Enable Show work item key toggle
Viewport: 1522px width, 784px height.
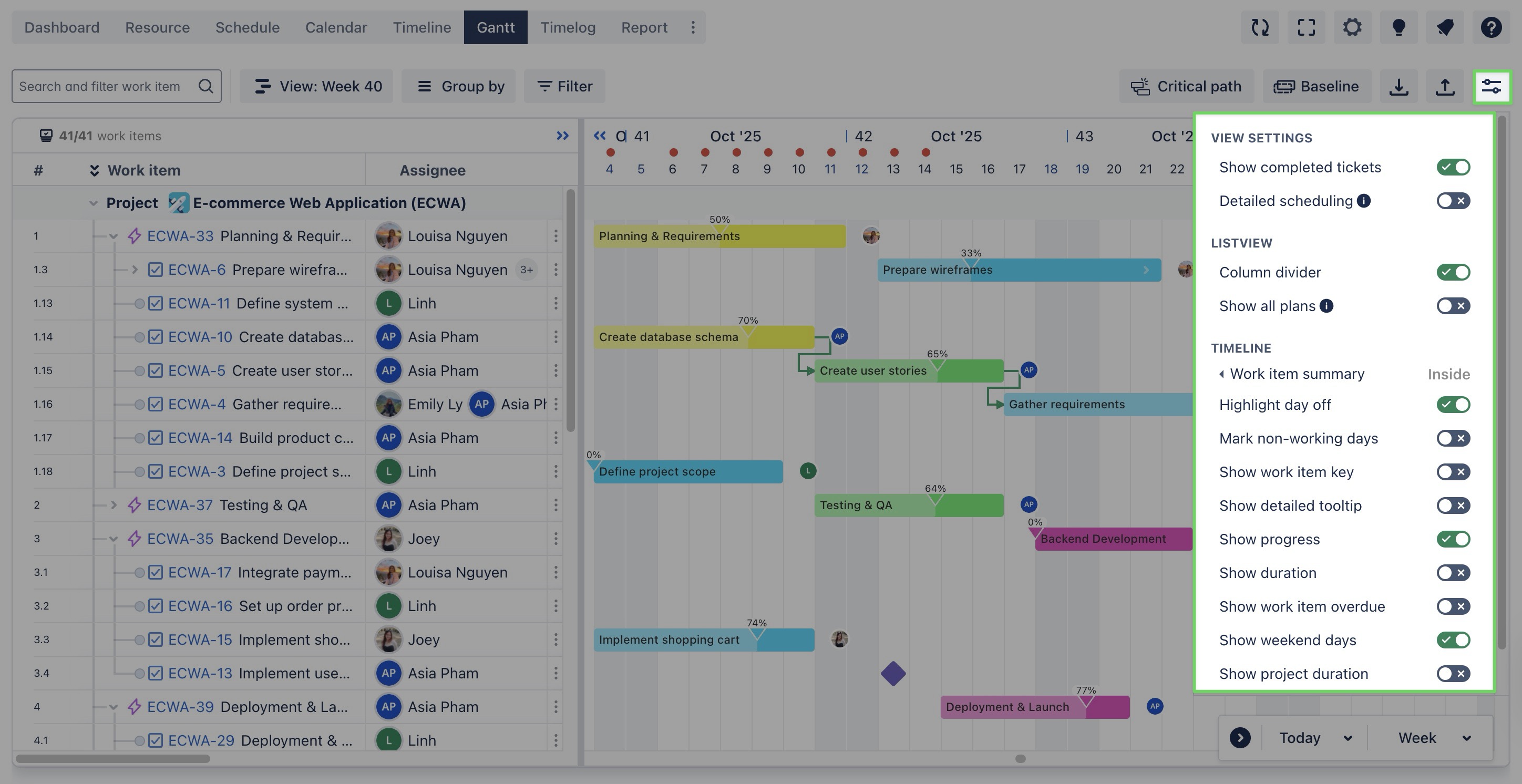coord(1453,471)
